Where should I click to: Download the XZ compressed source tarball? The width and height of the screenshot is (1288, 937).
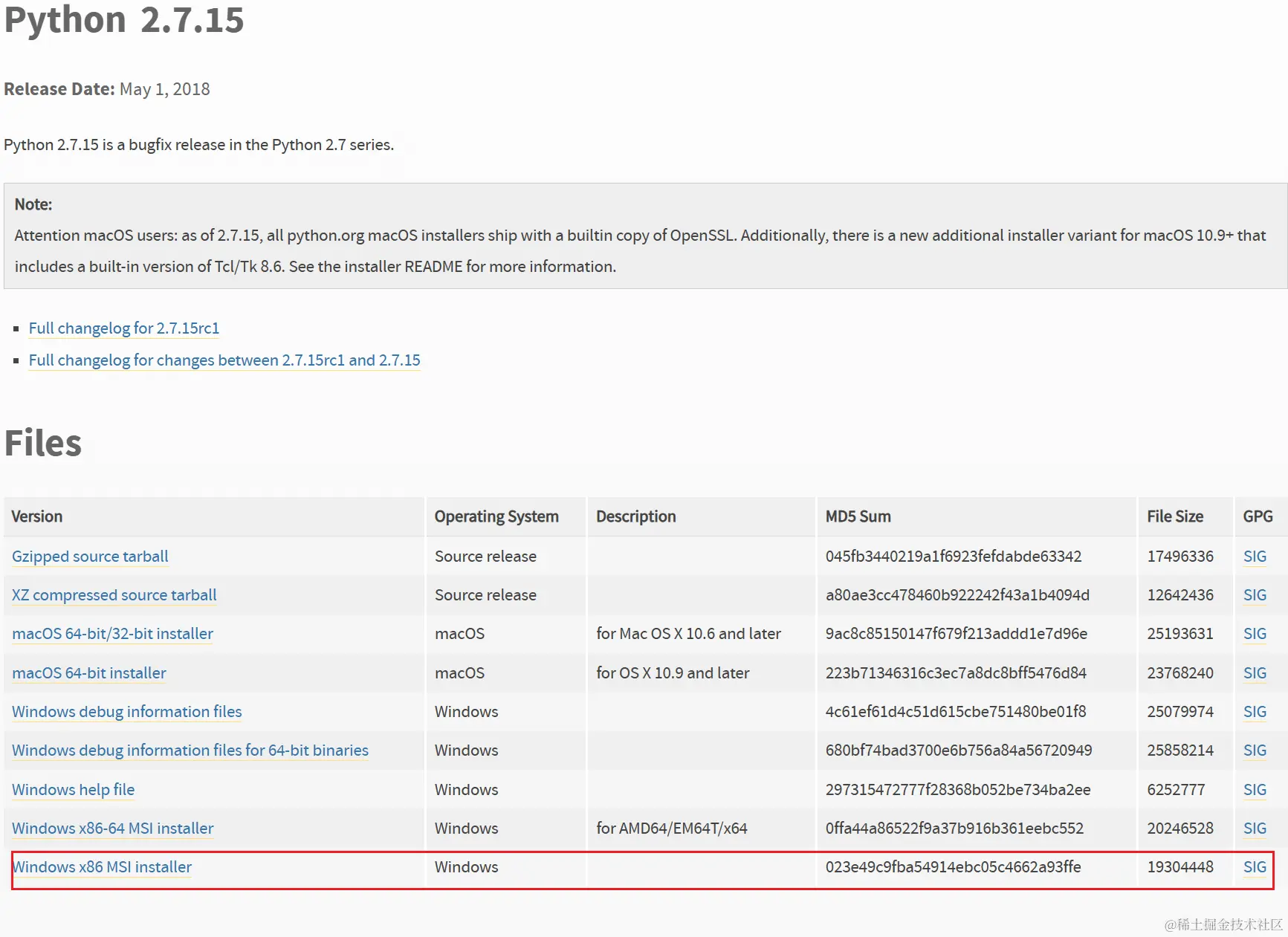tap(114, 594)
